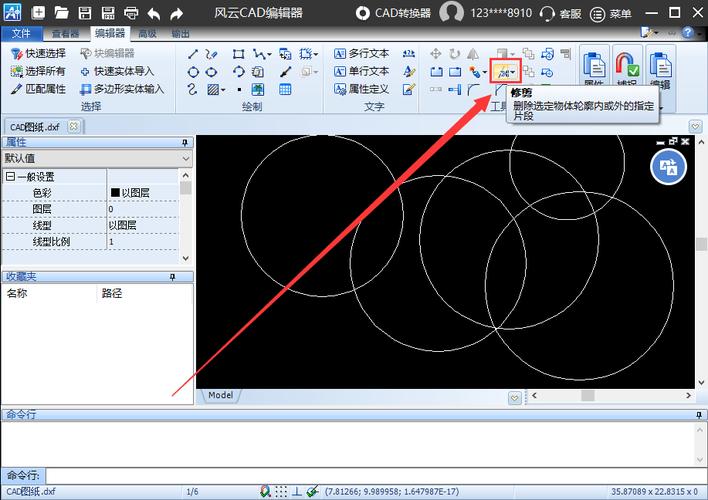Toggle ortho mode icon in status bar
This screenshot has height=500, width=708.
(x=297, y=491)
